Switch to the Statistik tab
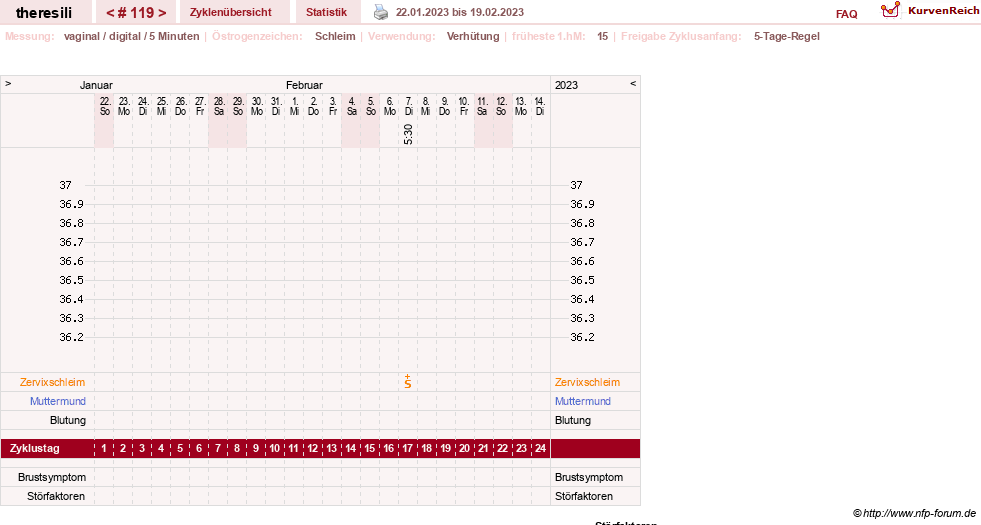This screenshot has height=525, width=981. 326,13
